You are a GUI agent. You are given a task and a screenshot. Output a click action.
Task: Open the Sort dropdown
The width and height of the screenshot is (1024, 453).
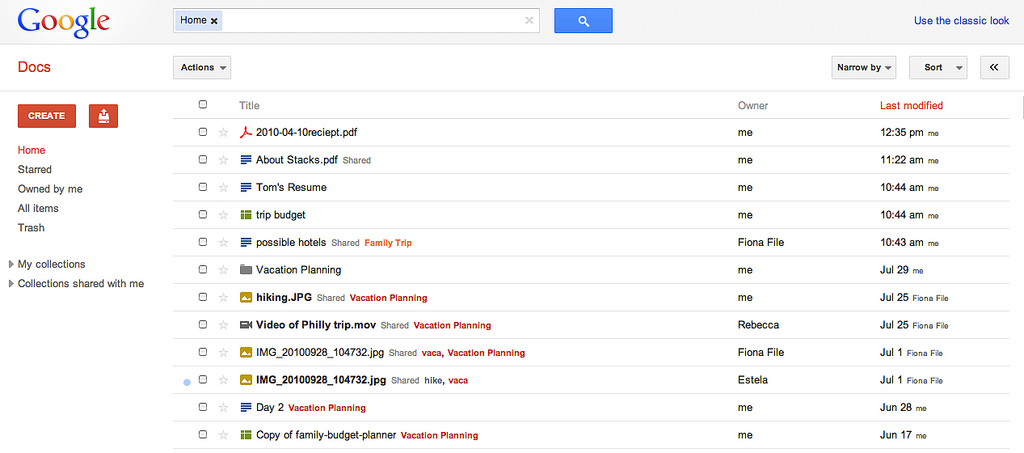(938, 67)
